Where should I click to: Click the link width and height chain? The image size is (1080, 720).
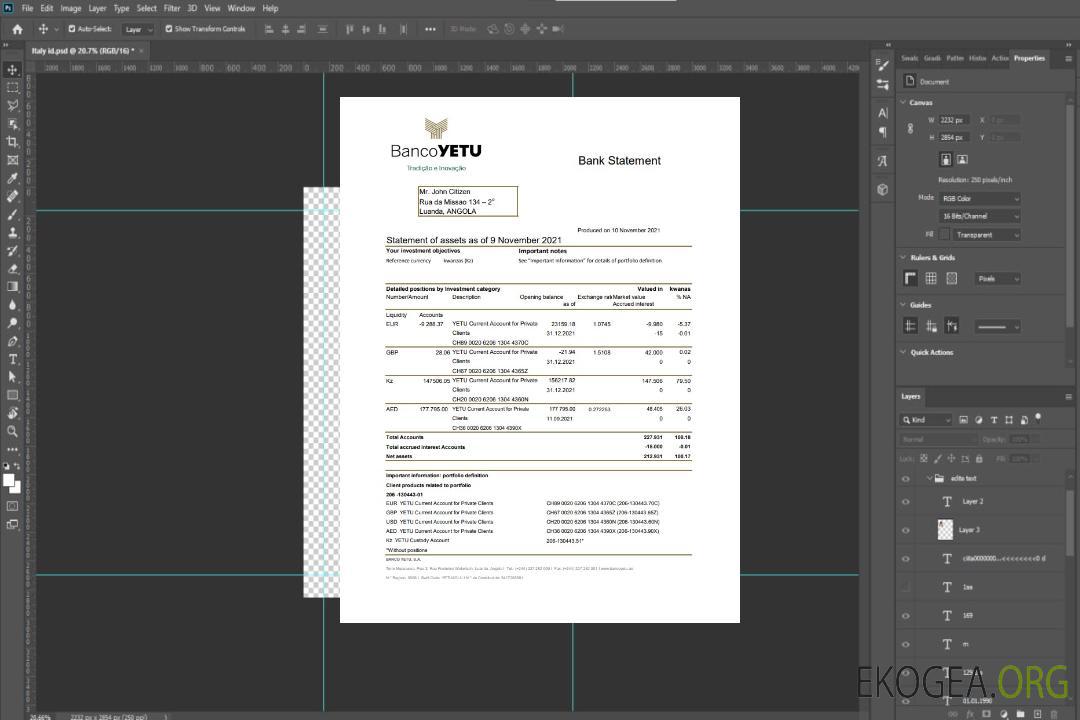coord(911,128)
